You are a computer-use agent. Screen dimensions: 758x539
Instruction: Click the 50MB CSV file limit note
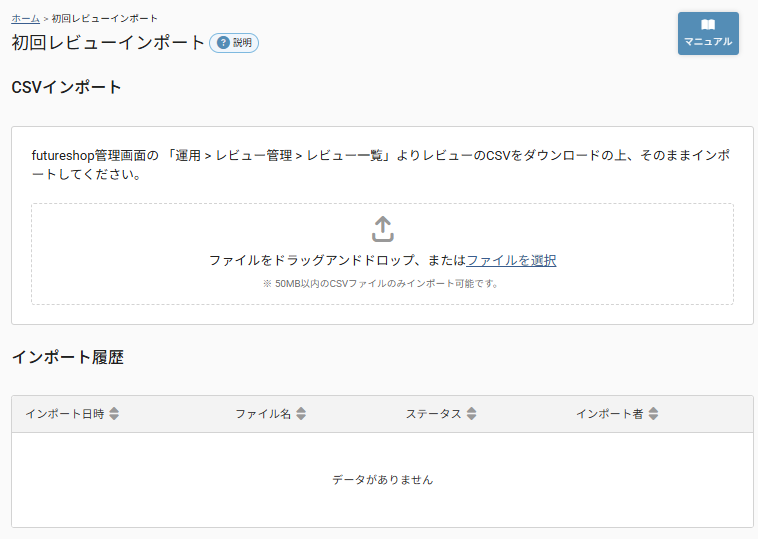(x=382, y=283)
